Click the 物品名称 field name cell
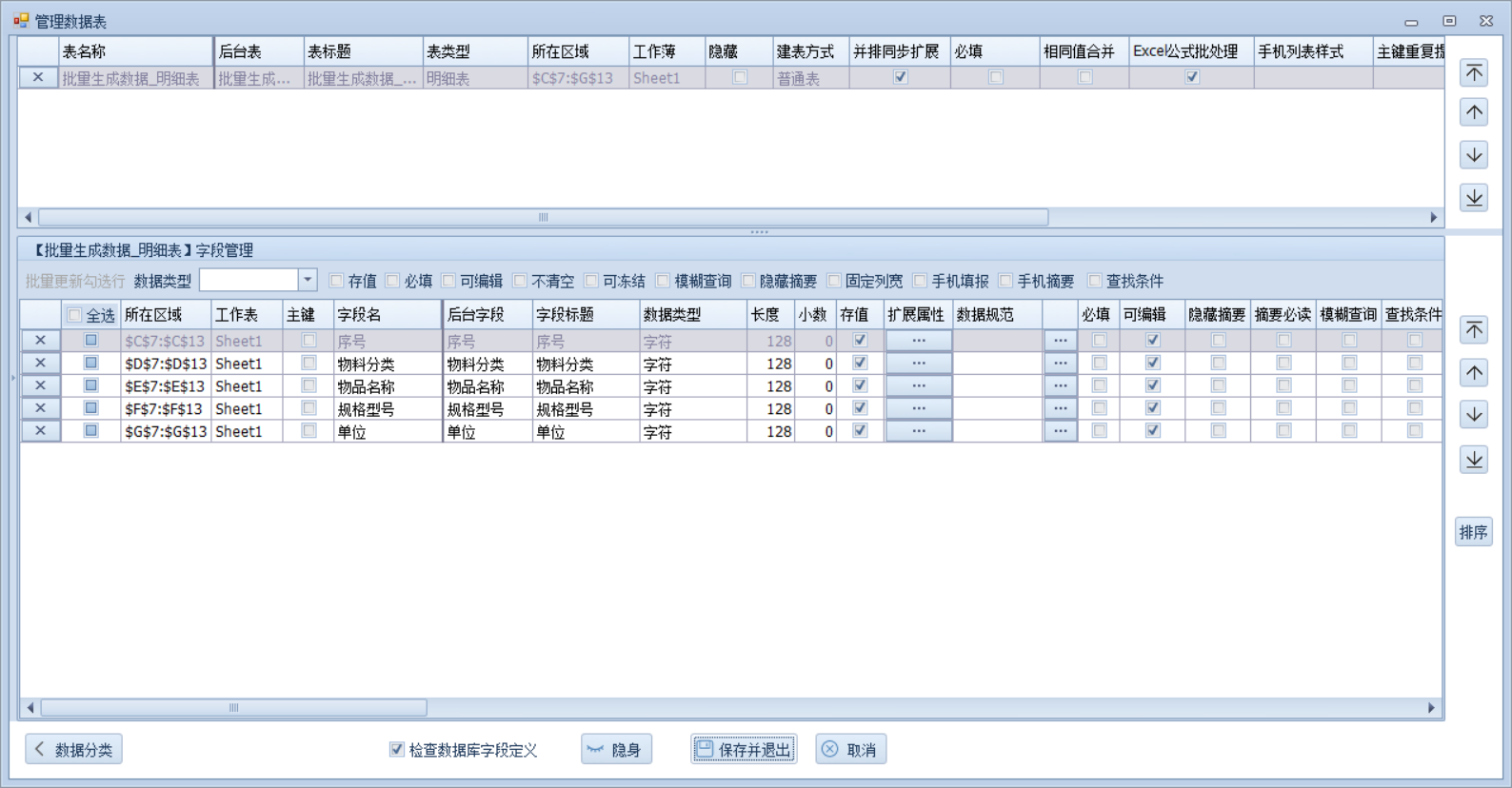This screenshot has width=1512, height=788. tap(387, 386)
